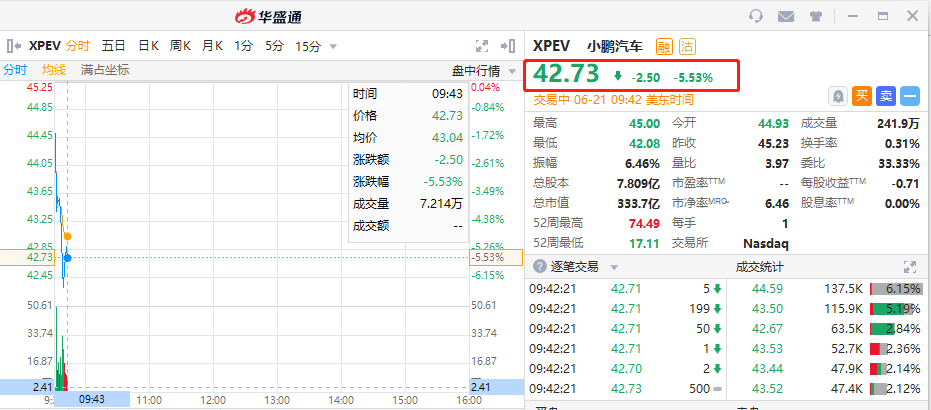Screen dimensions: 931x410
Task: Open the mail messages icon
Action: coord(786,16)
